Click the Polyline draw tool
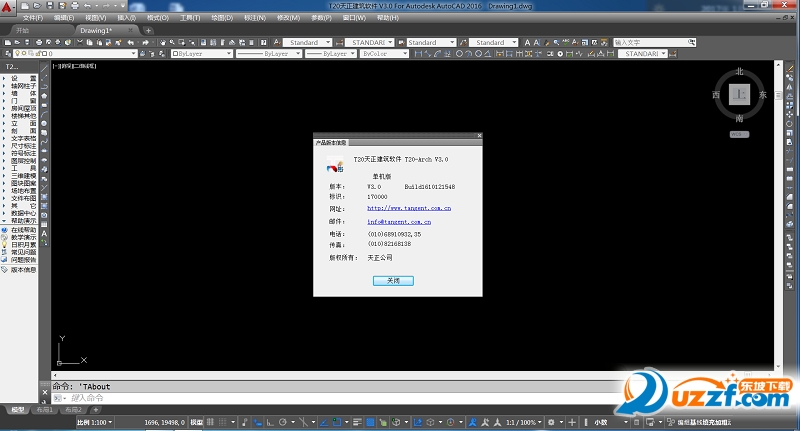 pyautogui.click(x=44, y=87)
